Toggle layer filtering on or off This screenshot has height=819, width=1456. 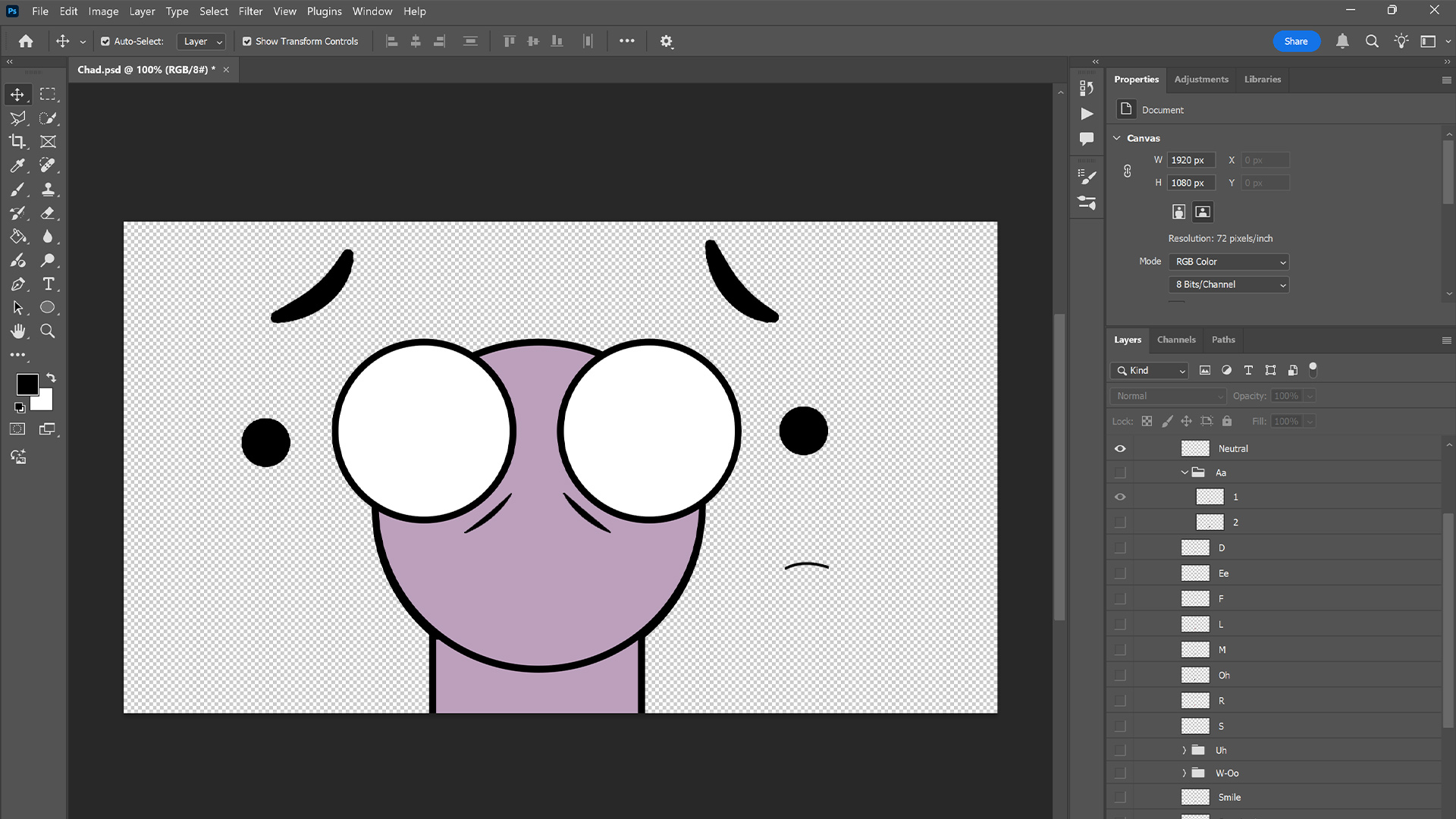click(1313, 370)
